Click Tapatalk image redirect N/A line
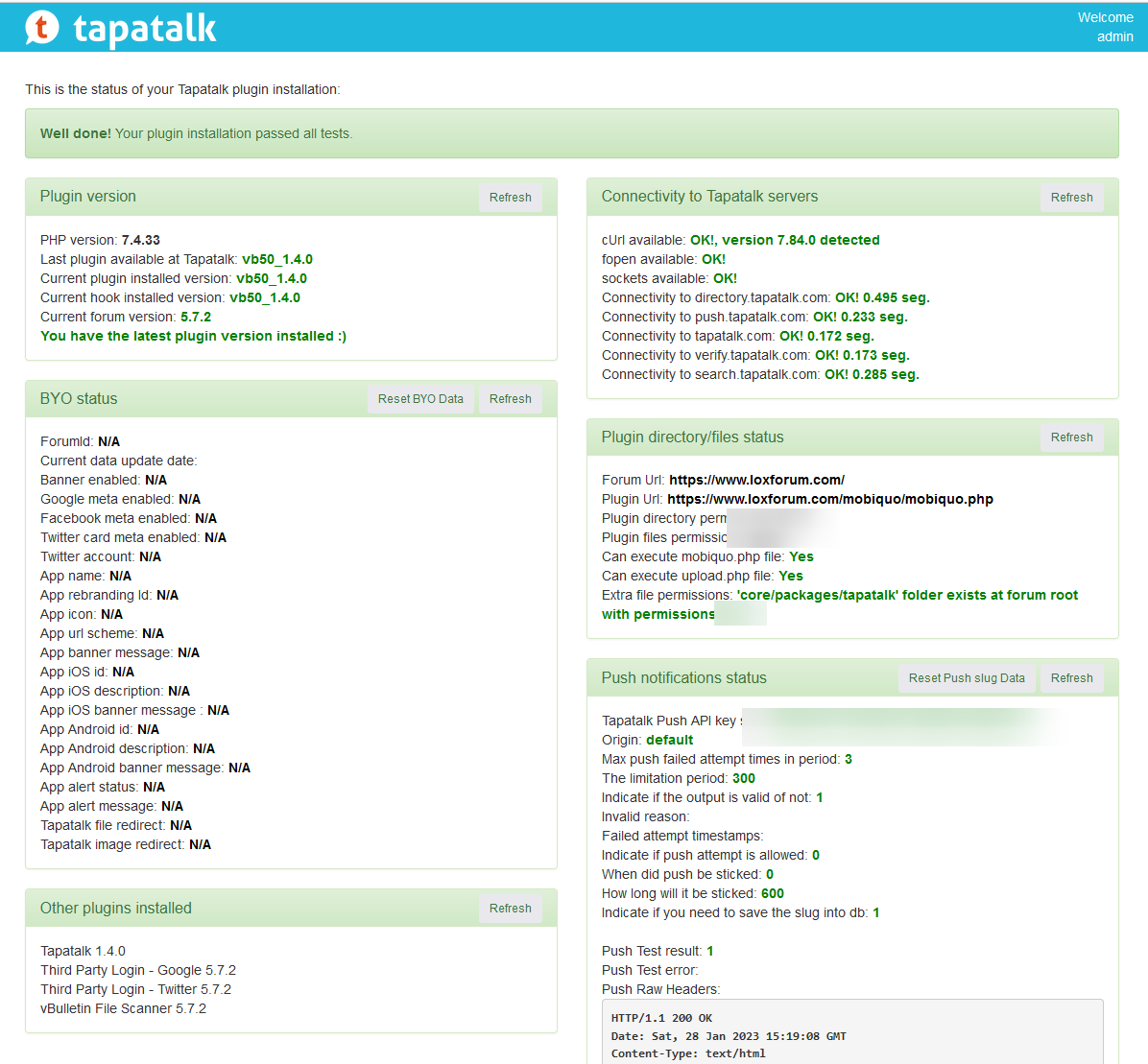This screenshot has width=1148, height=1064. 125,844
